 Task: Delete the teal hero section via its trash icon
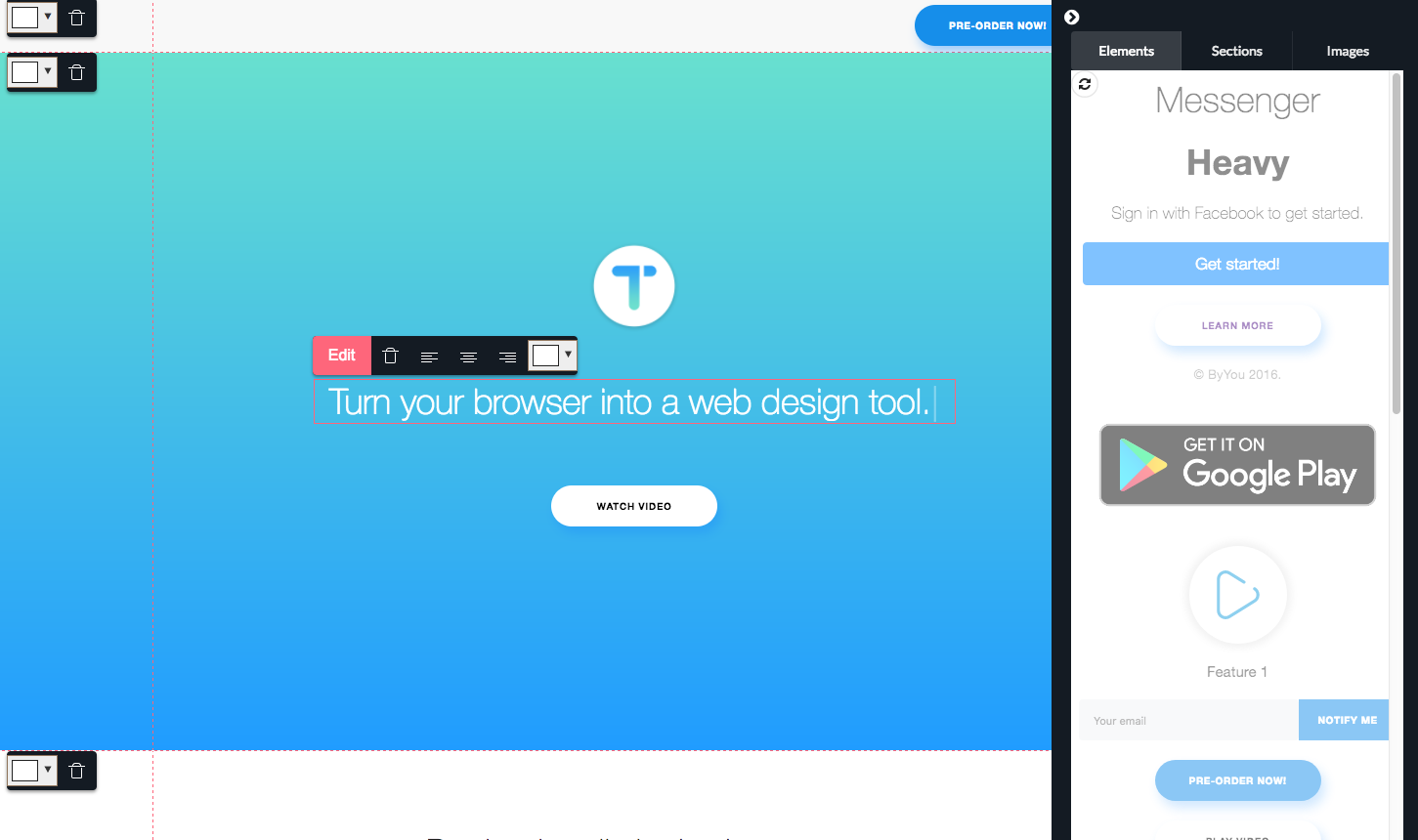[x=76, y=72]
